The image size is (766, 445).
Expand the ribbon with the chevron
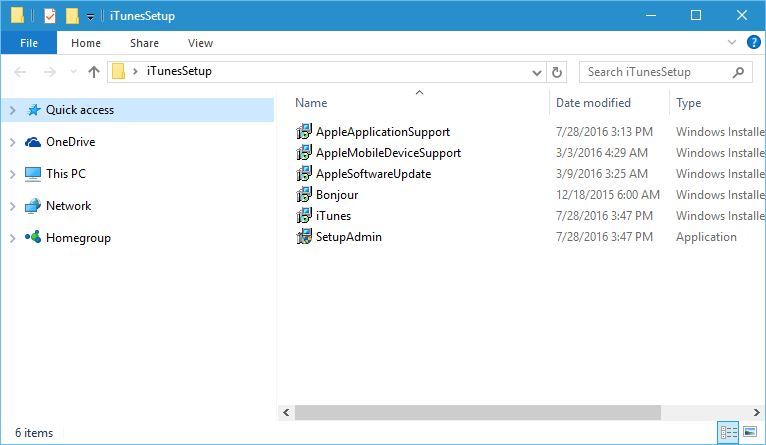click(732, 42)
